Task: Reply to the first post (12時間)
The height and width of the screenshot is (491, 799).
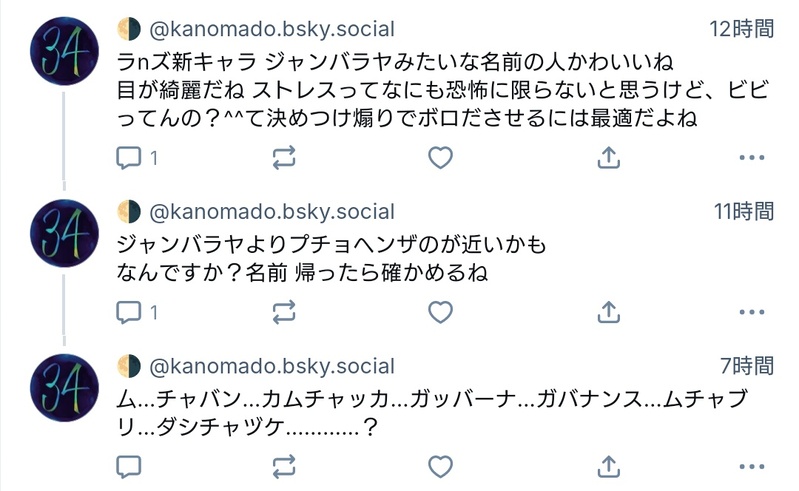Action: [129, 157]
